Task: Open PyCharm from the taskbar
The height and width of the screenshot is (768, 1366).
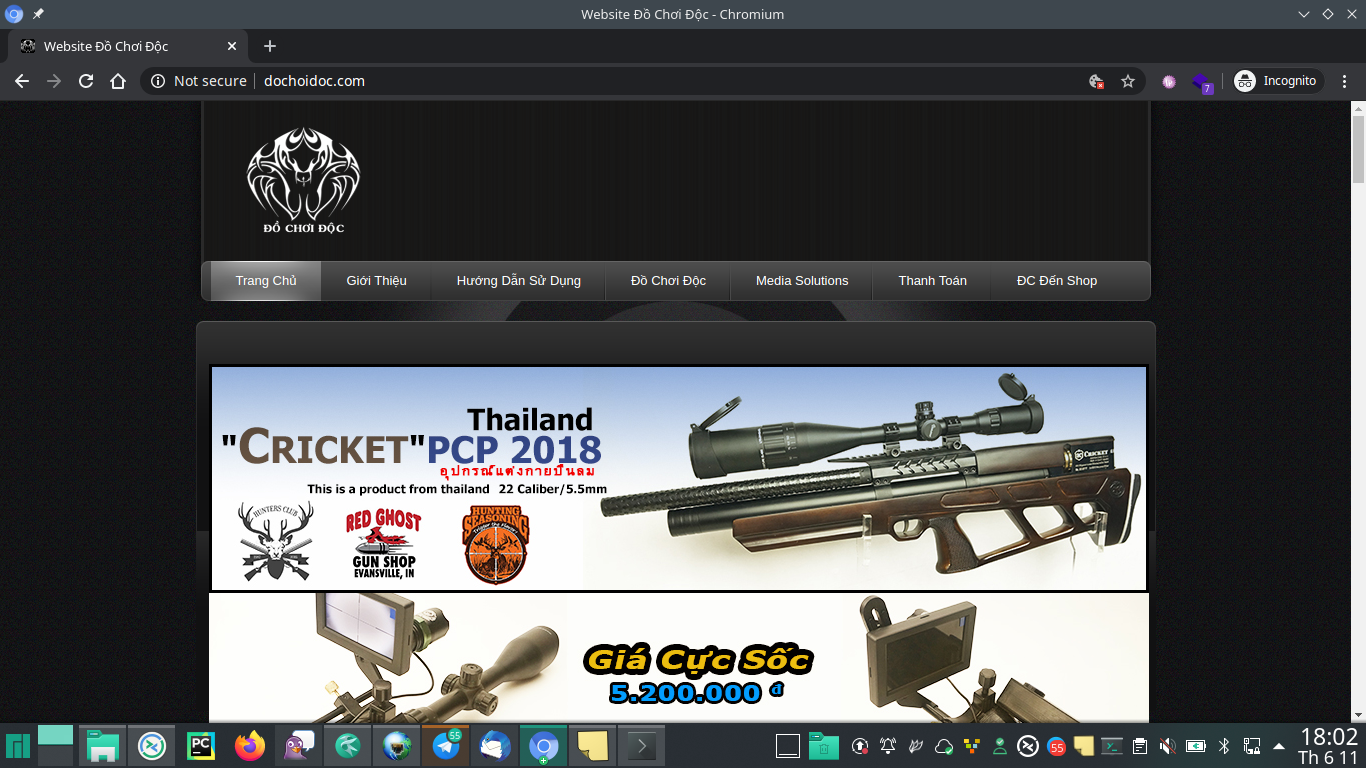Action: 201,746
